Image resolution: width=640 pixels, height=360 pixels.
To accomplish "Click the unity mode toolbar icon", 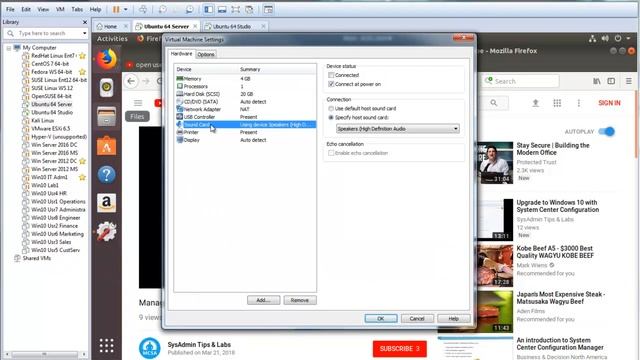I will click(x=249, y=9).
